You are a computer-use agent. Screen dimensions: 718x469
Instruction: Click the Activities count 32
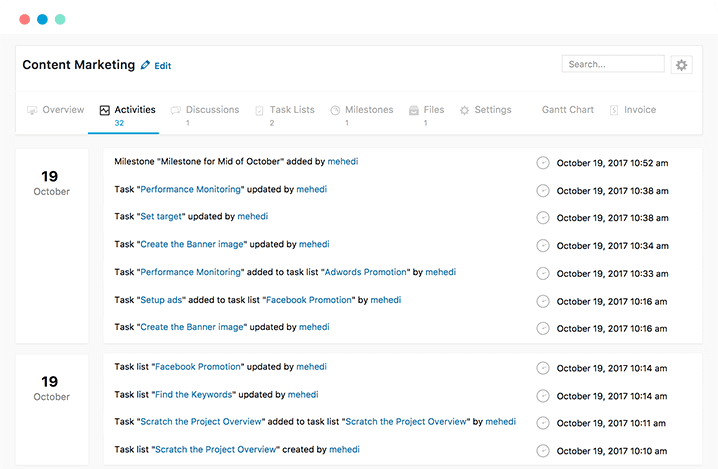pyautogui.click(x=119, y=123)
